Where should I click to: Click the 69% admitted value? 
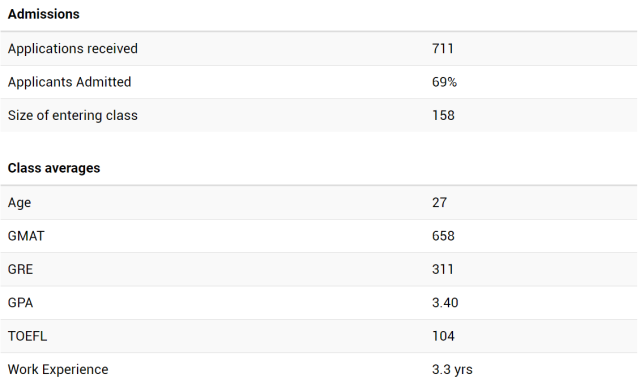coord(444,82)
